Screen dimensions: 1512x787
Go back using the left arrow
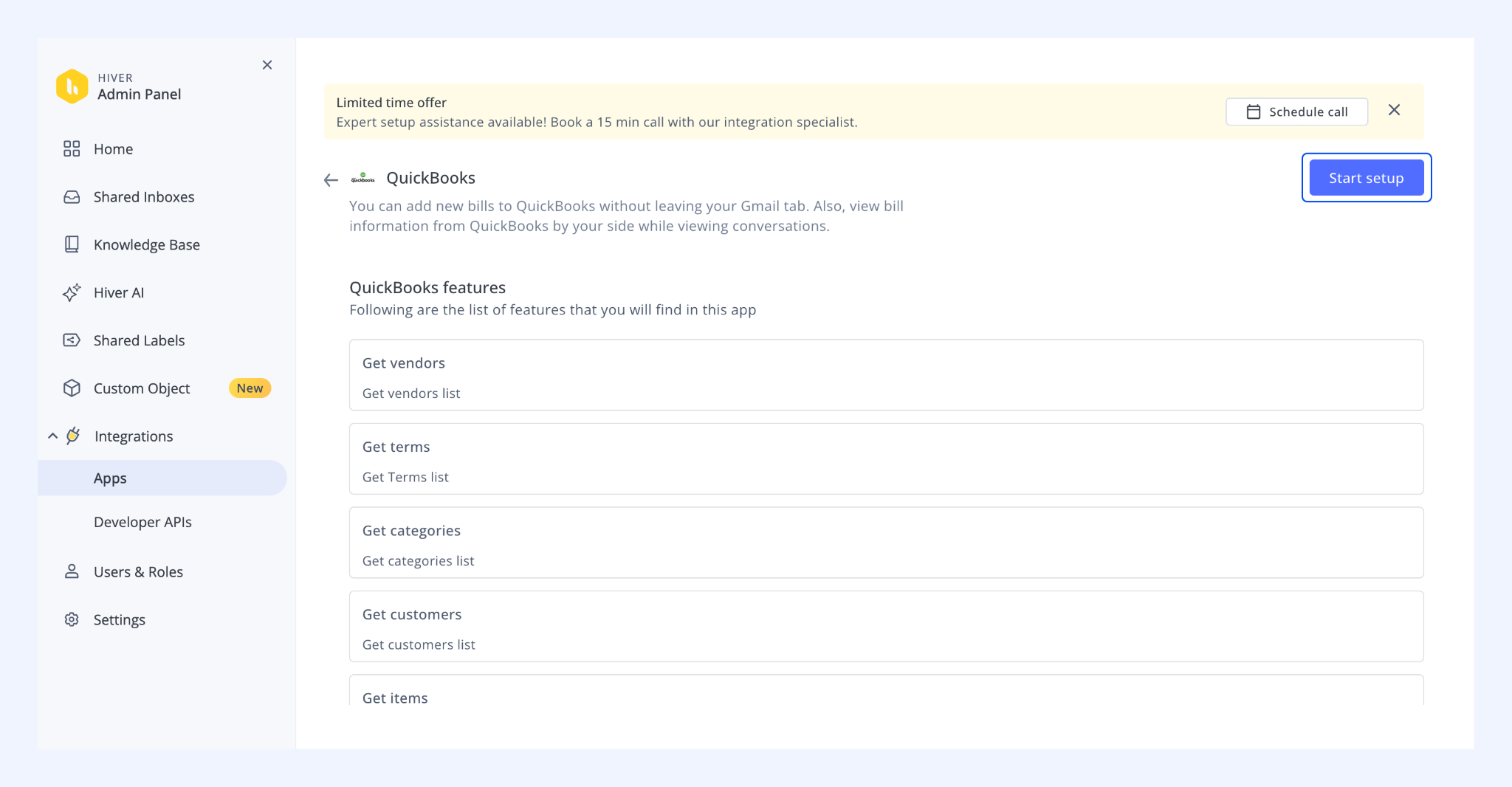coord(331,179)
